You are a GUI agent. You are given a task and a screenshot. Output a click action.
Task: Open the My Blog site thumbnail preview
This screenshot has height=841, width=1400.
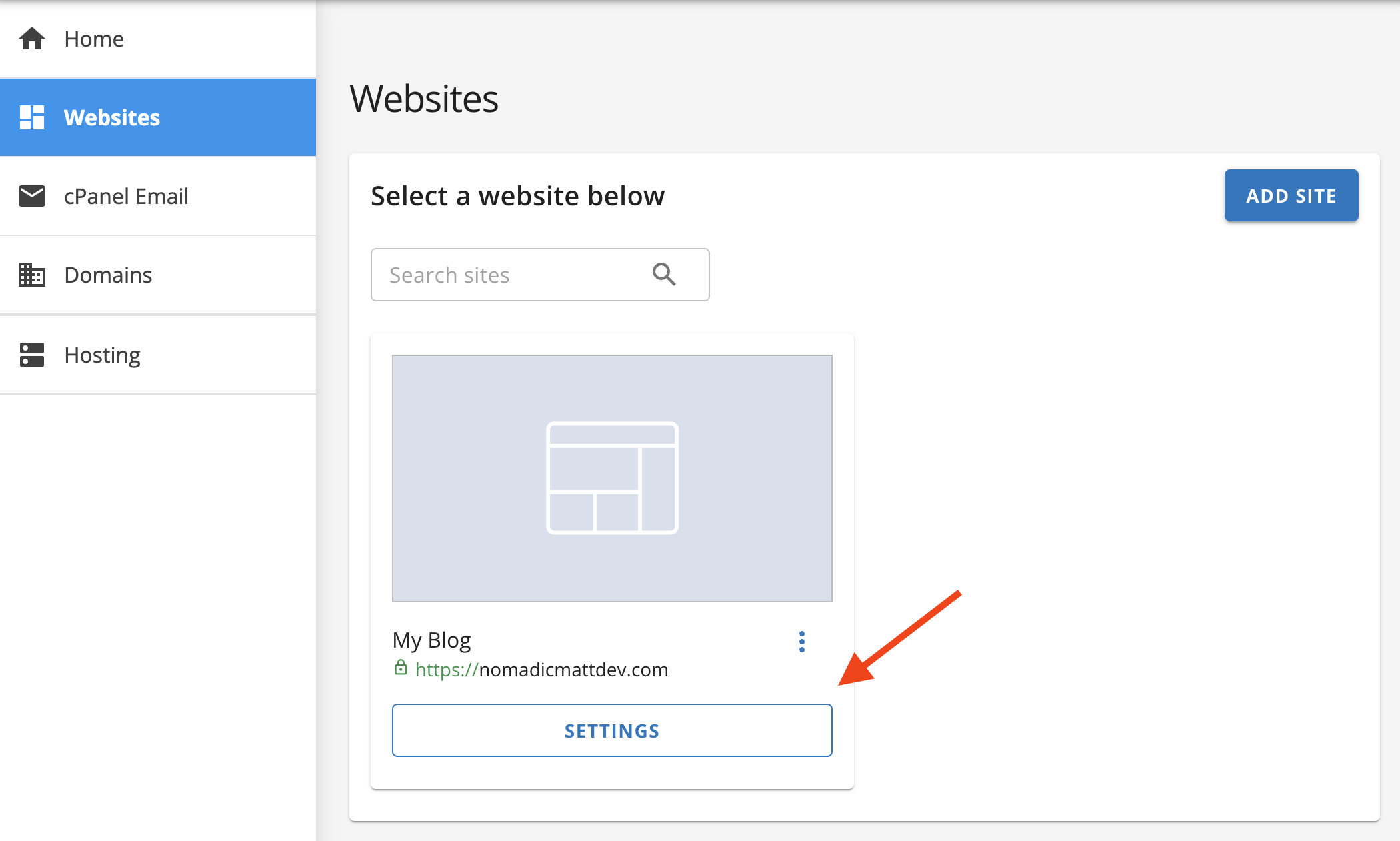coord(611,478)
